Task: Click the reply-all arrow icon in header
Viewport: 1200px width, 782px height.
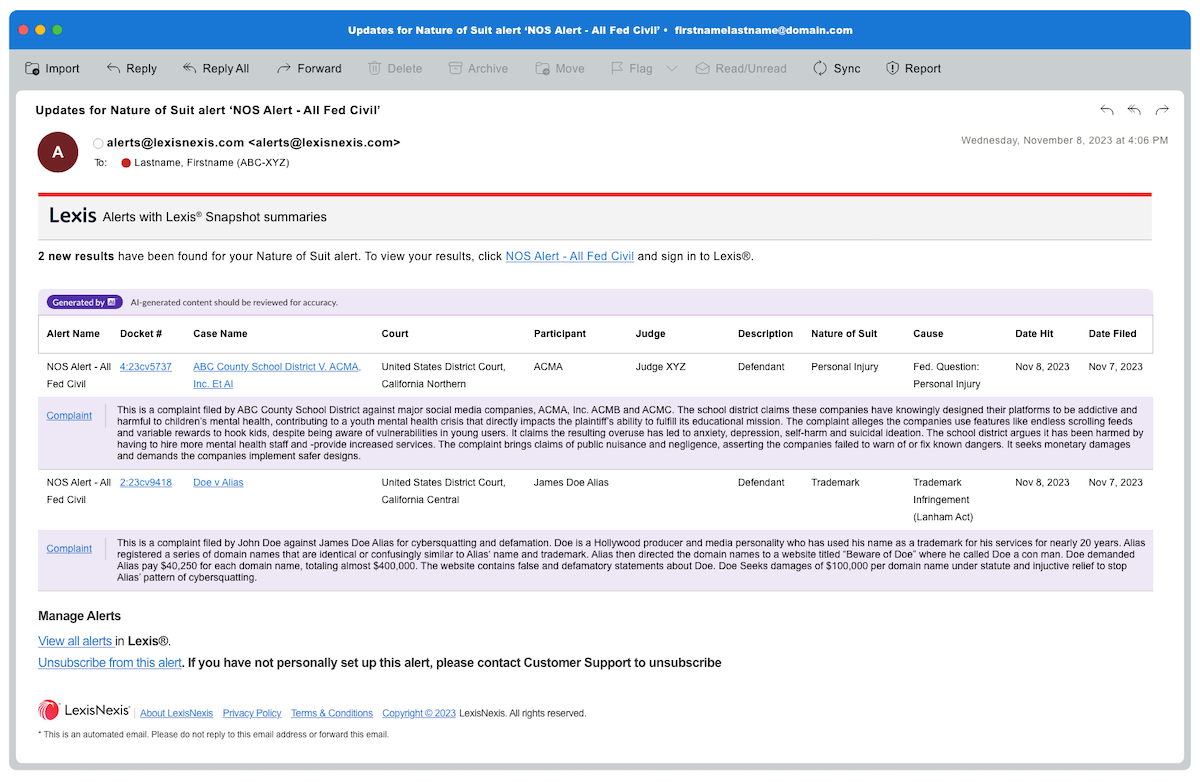Action: (x=1134, y=110)
